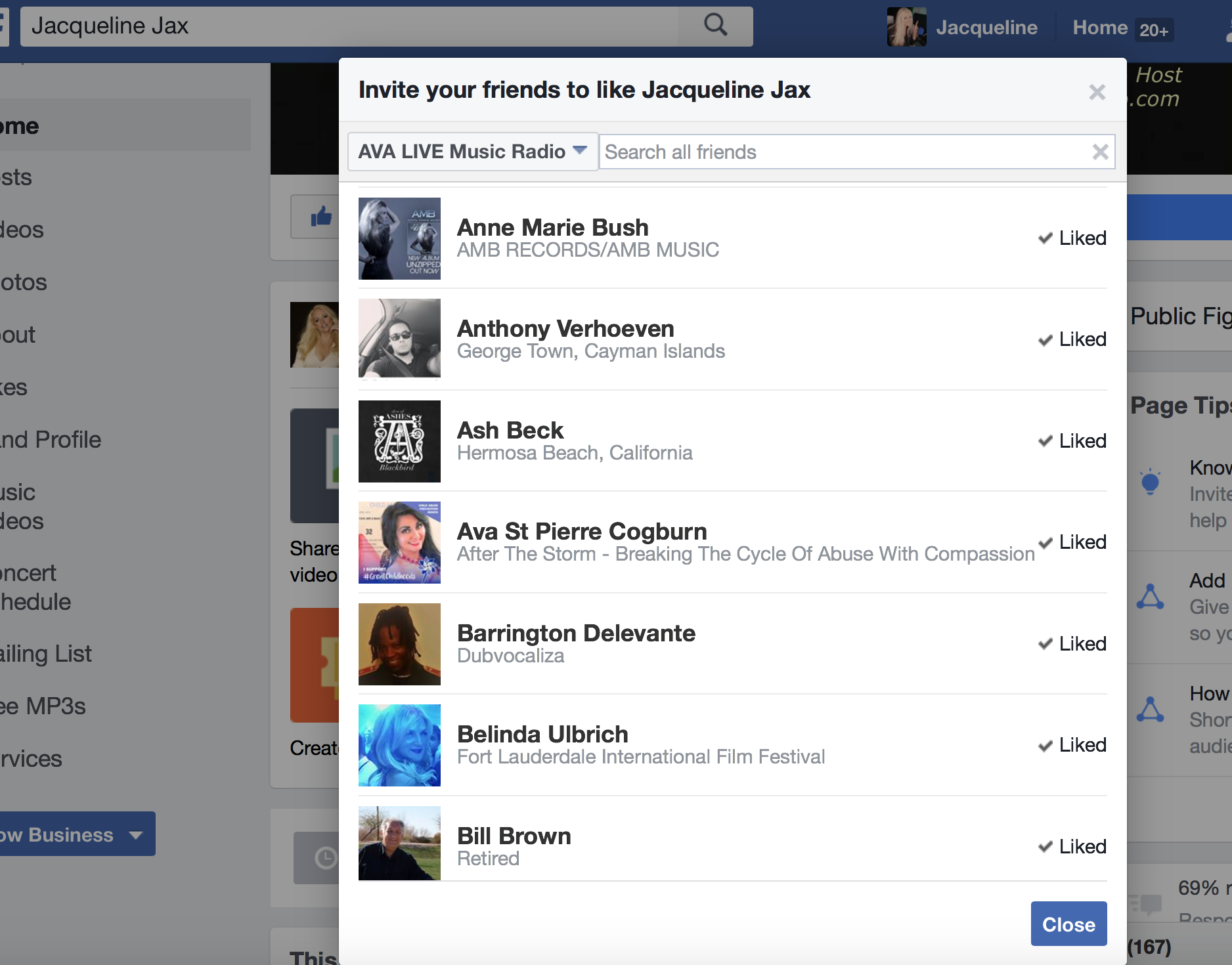Screen dimensions: 1232x965
Task: Click the Retired subtitle under Bill Brown
Action: (488, 859)
